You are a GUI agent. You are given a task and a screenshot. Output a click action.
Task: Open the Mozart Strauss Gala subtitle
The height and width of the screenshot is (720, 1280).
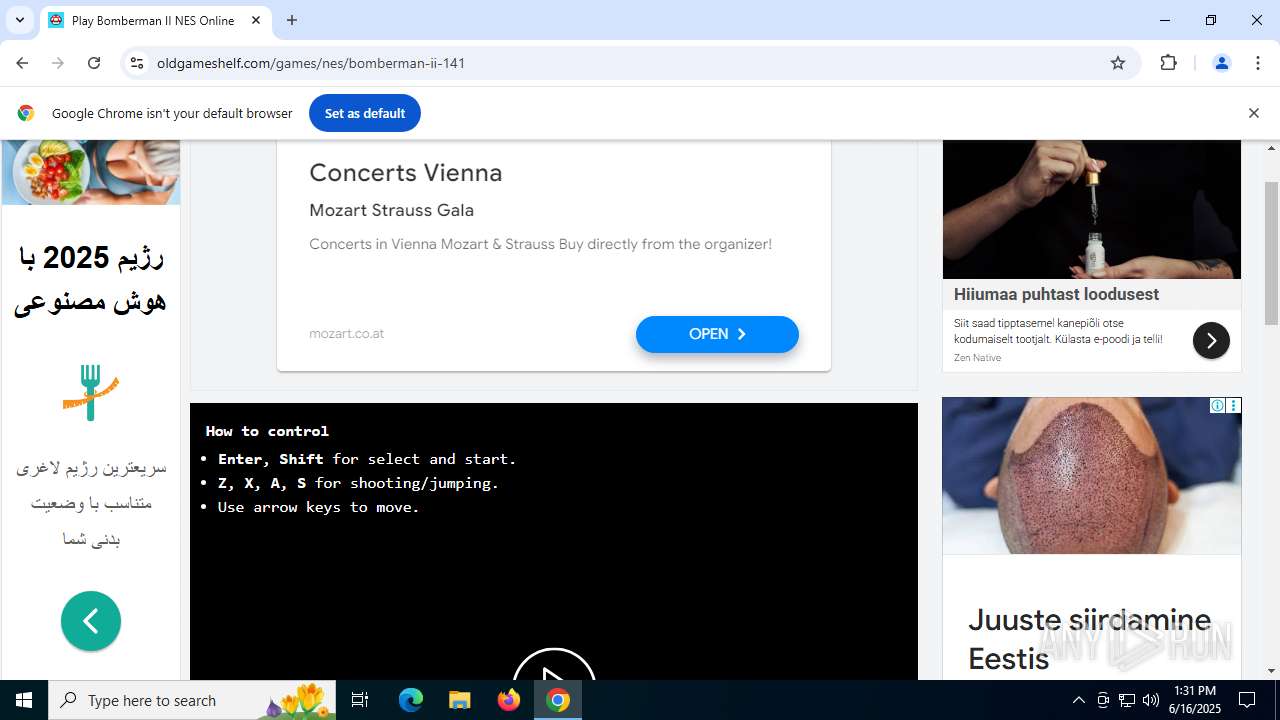click(x=391, y=210)
